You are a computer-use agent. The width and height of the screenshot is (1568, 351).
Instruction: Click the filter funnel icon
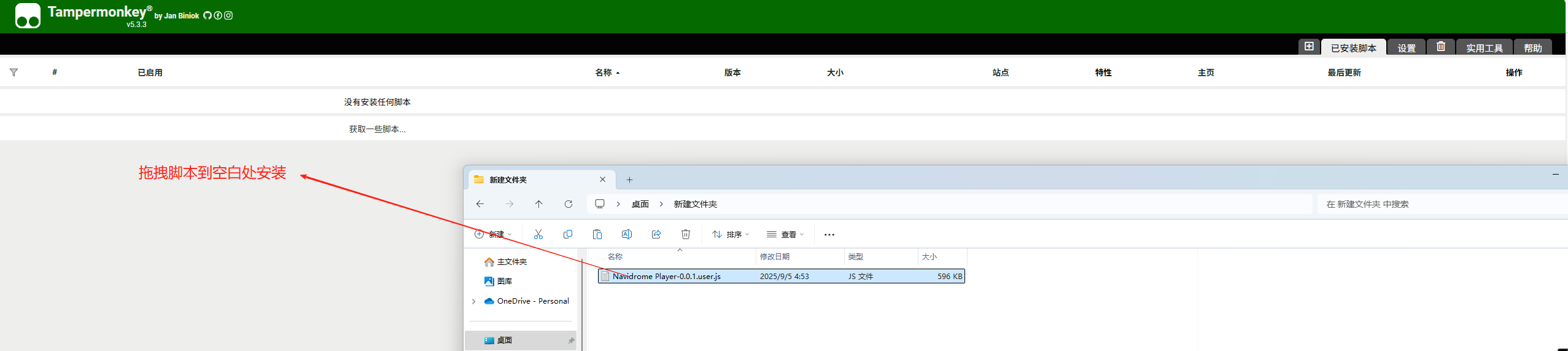(x=14, y=72)
